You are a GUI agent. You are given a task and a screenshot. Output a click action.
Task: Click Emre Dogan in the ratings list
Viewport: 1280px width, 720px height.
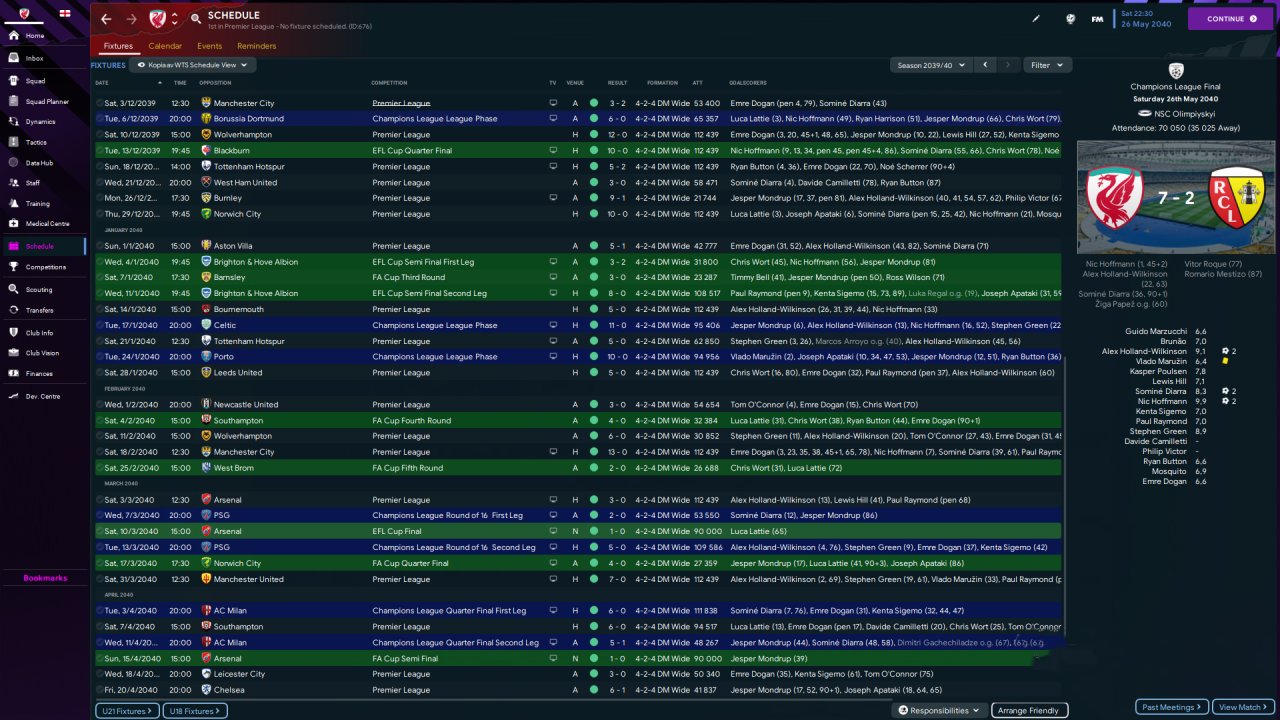(1165, 481)
